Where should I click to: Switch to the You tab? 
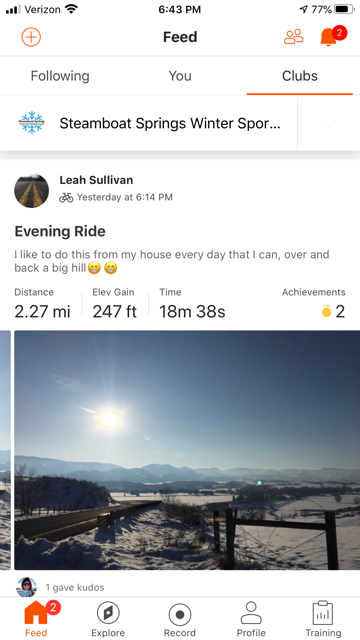click(x=180, y=76)
